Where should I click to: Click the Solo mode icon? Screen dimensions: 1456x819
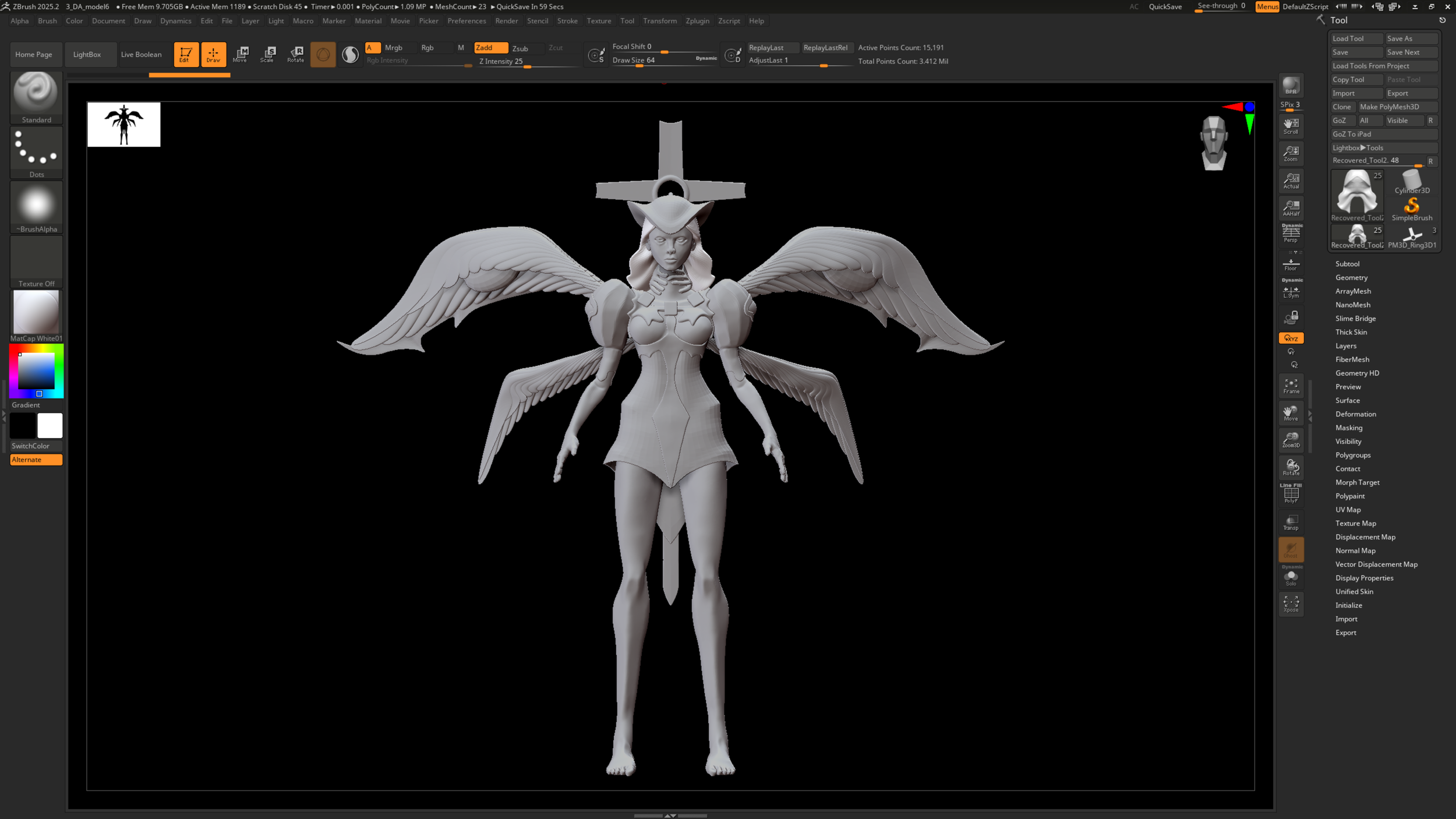tap(1291, 578)
